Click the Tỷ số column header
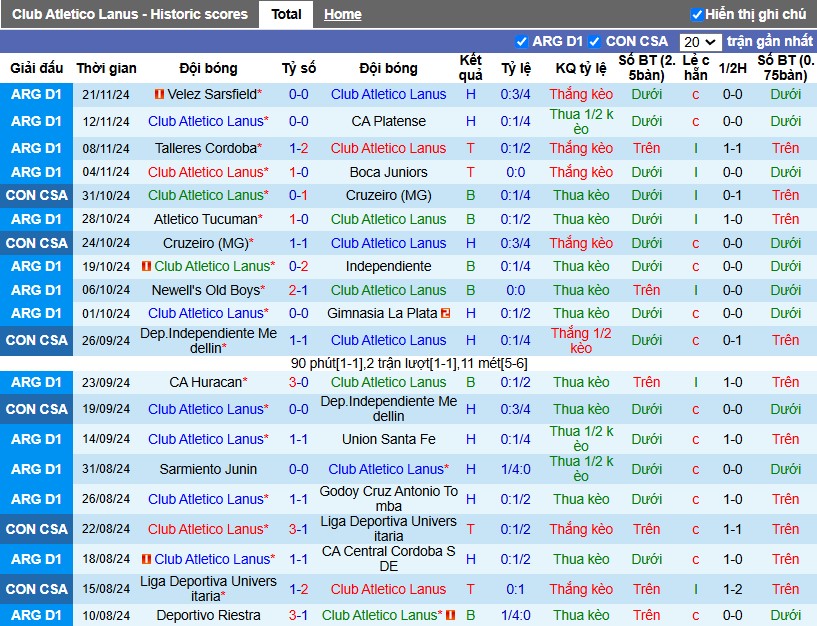The image size is (817, 626). pyautogui.click(x=299, y=68)
